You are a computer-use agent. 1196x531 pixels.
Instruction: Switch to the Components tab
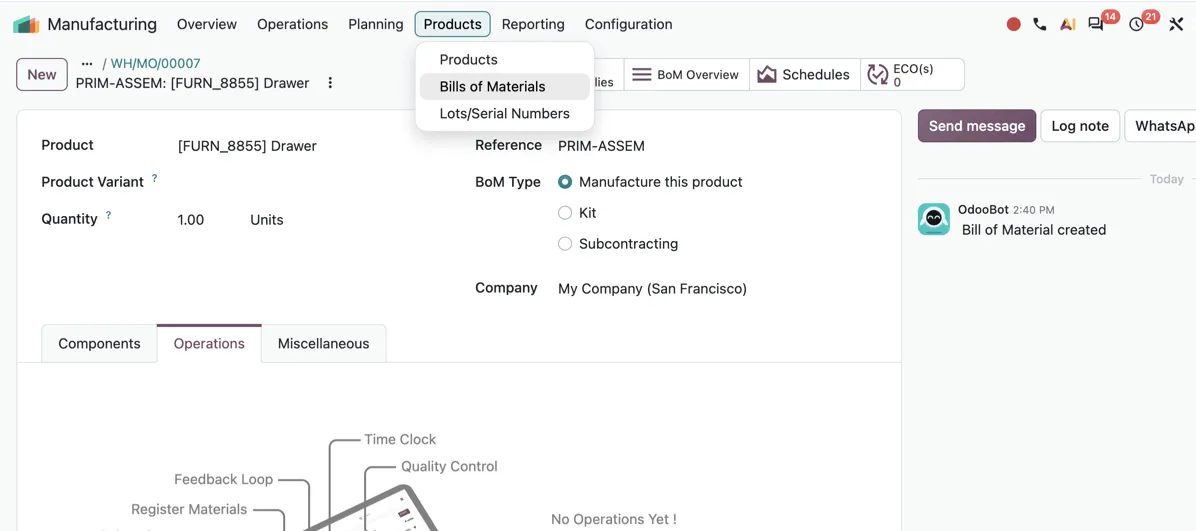99,343
